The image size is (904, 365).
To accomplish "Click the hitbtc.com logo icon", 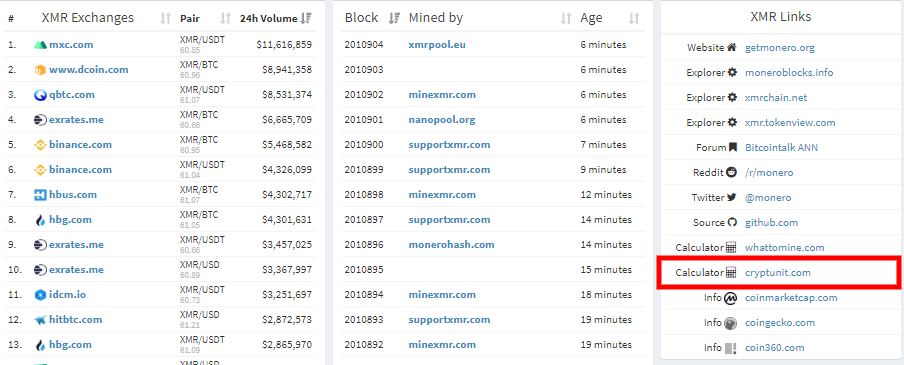I will click(40, 320).
